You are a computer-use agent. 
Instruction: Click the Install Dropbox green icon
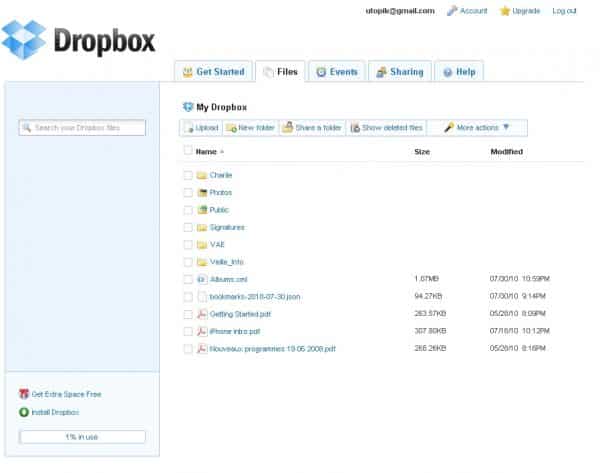[x=24, y=412]
